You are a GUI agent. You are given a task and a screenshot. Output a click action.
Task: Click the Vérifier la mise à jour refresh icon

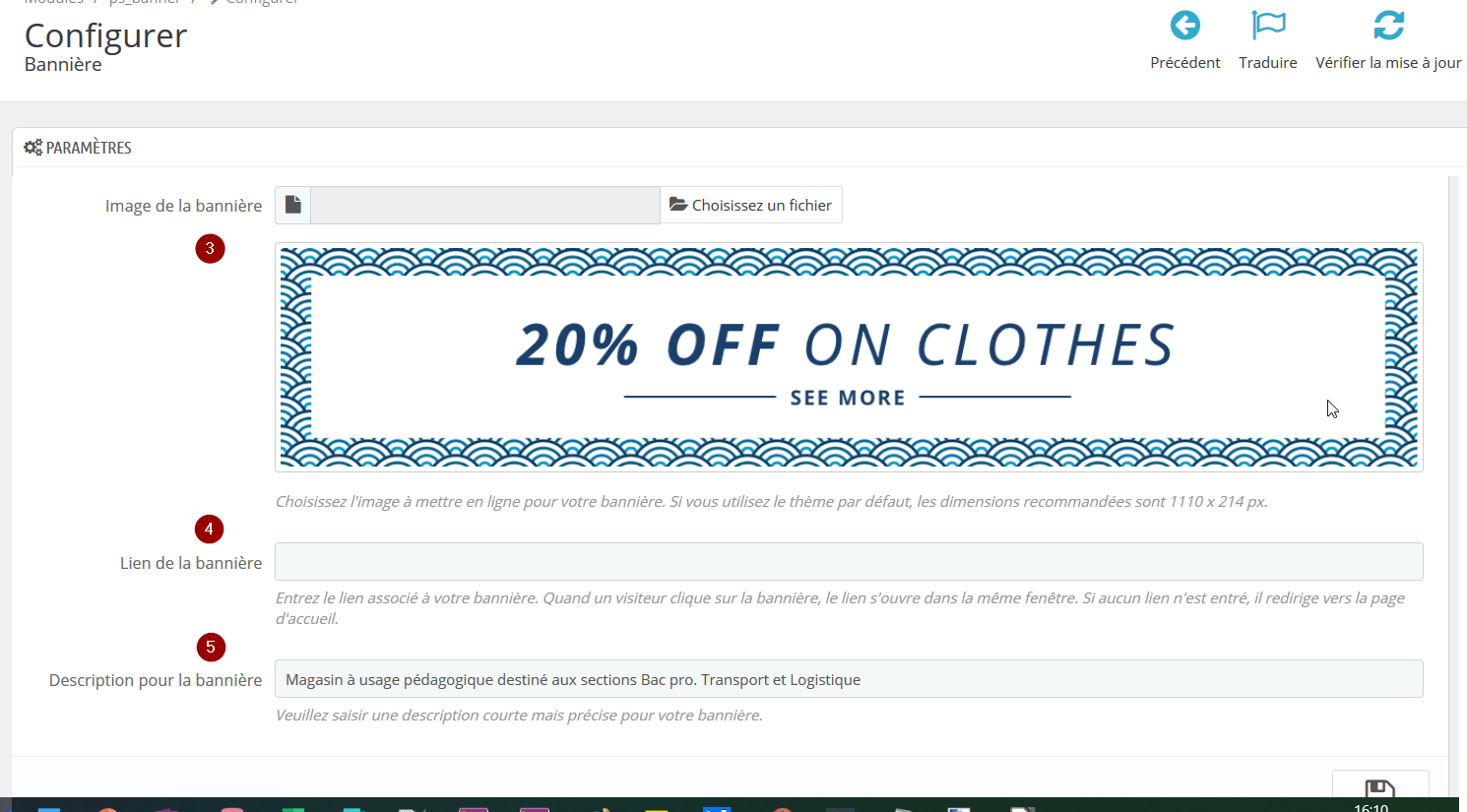pos(1388,25)
